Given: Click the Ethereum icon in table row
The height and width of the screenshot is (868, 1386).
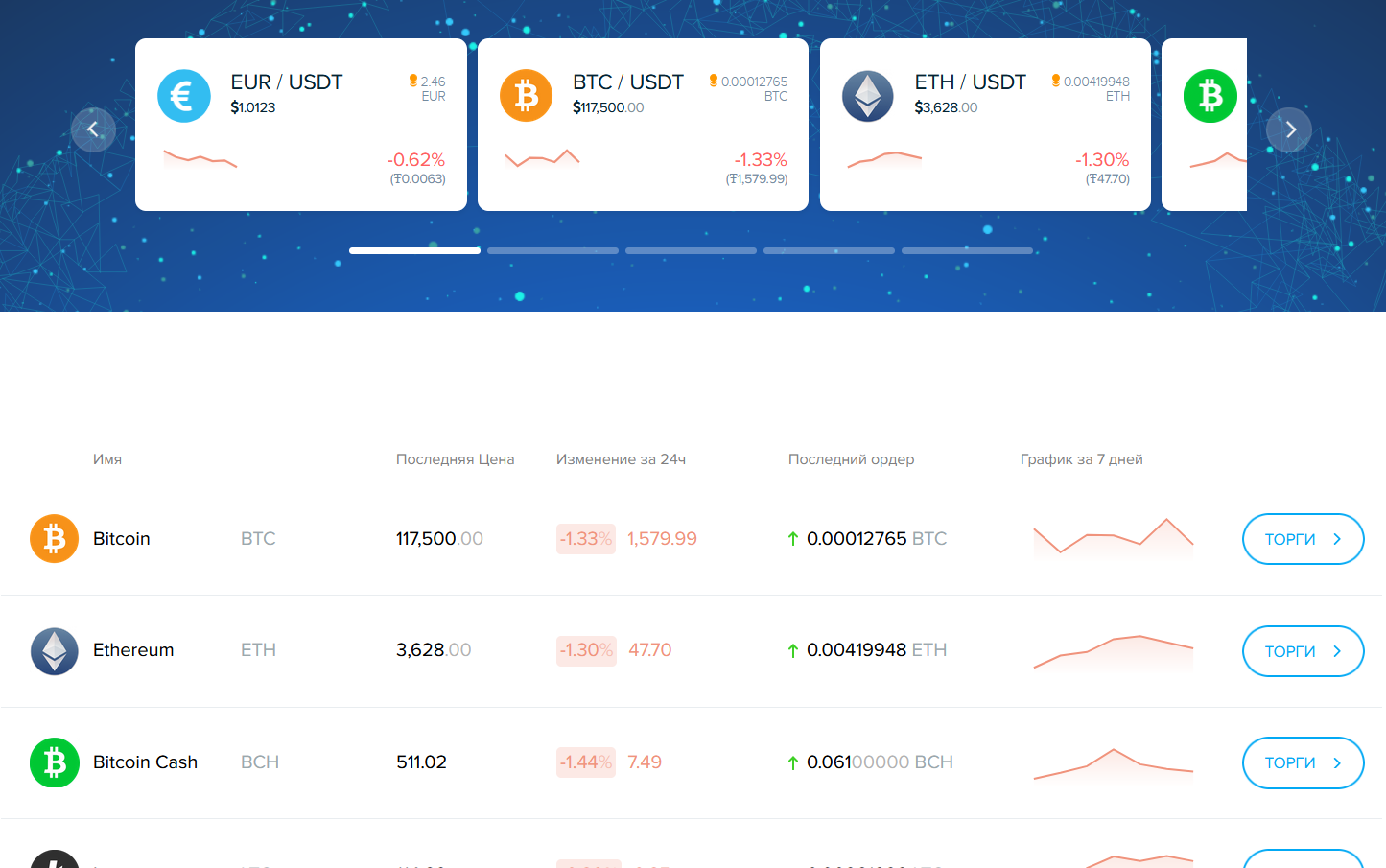Looking at the screenshot, I should (x=55, y=650).
